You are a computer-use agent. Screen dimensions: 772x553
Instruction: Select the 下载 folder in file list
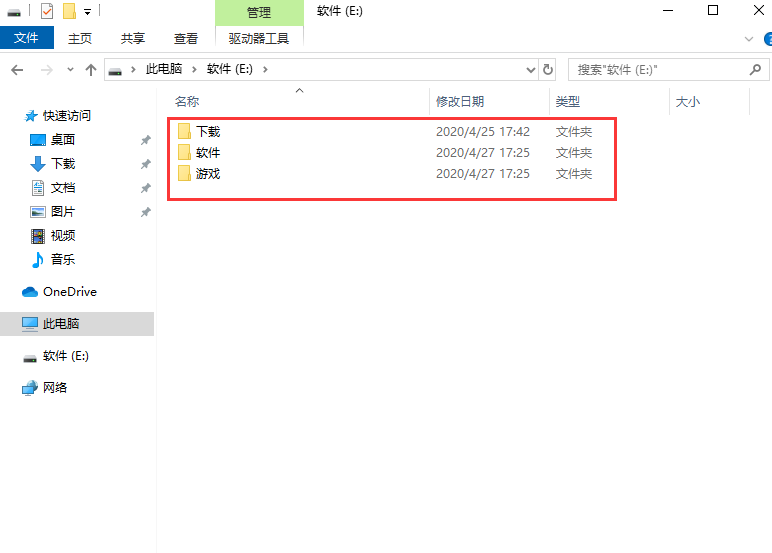207,132
